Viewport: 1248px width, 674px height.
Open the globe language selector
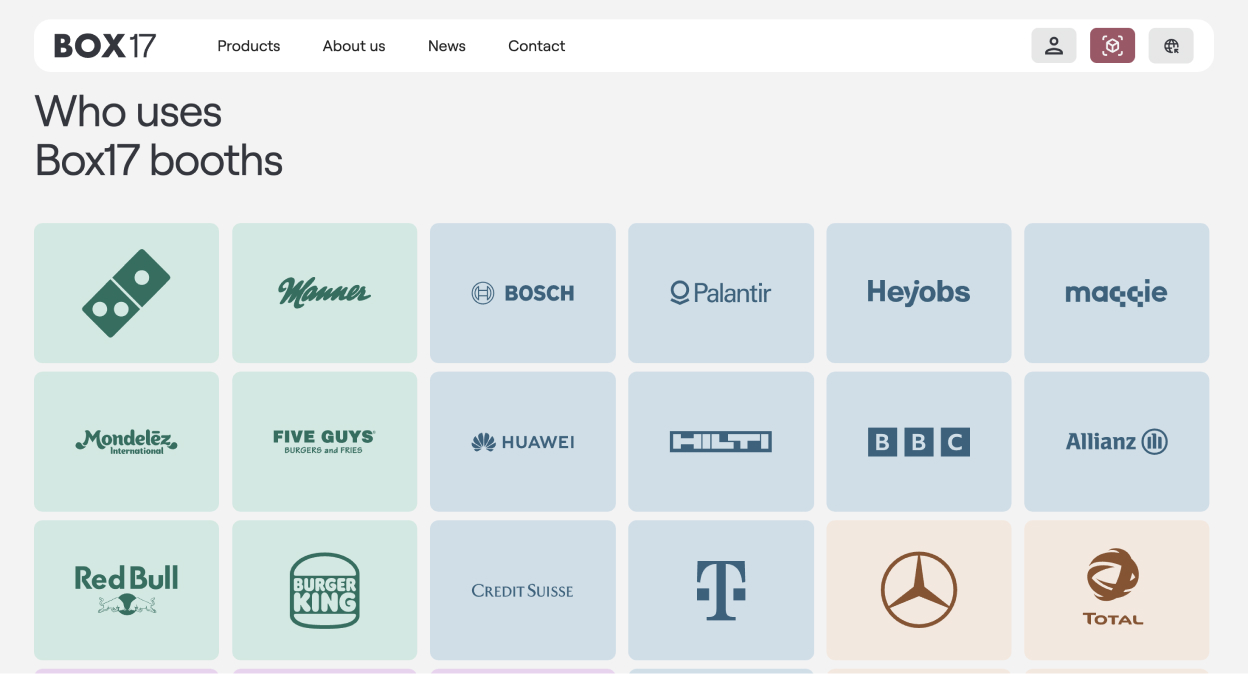tap(1171, 46)
